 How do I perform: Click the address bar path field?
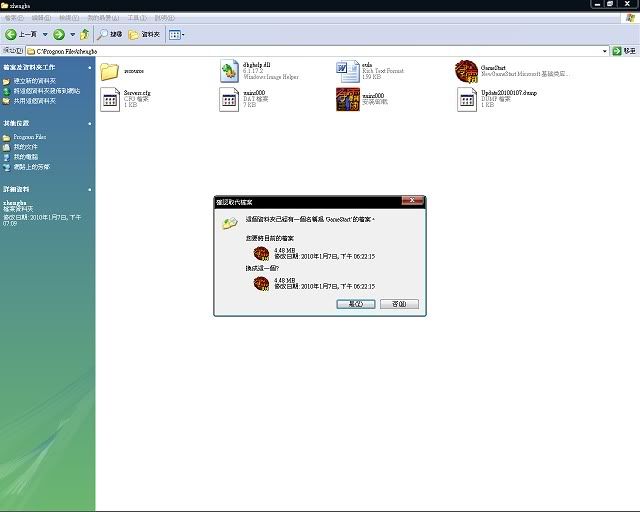pyautogui.click(x=300, y=50)
